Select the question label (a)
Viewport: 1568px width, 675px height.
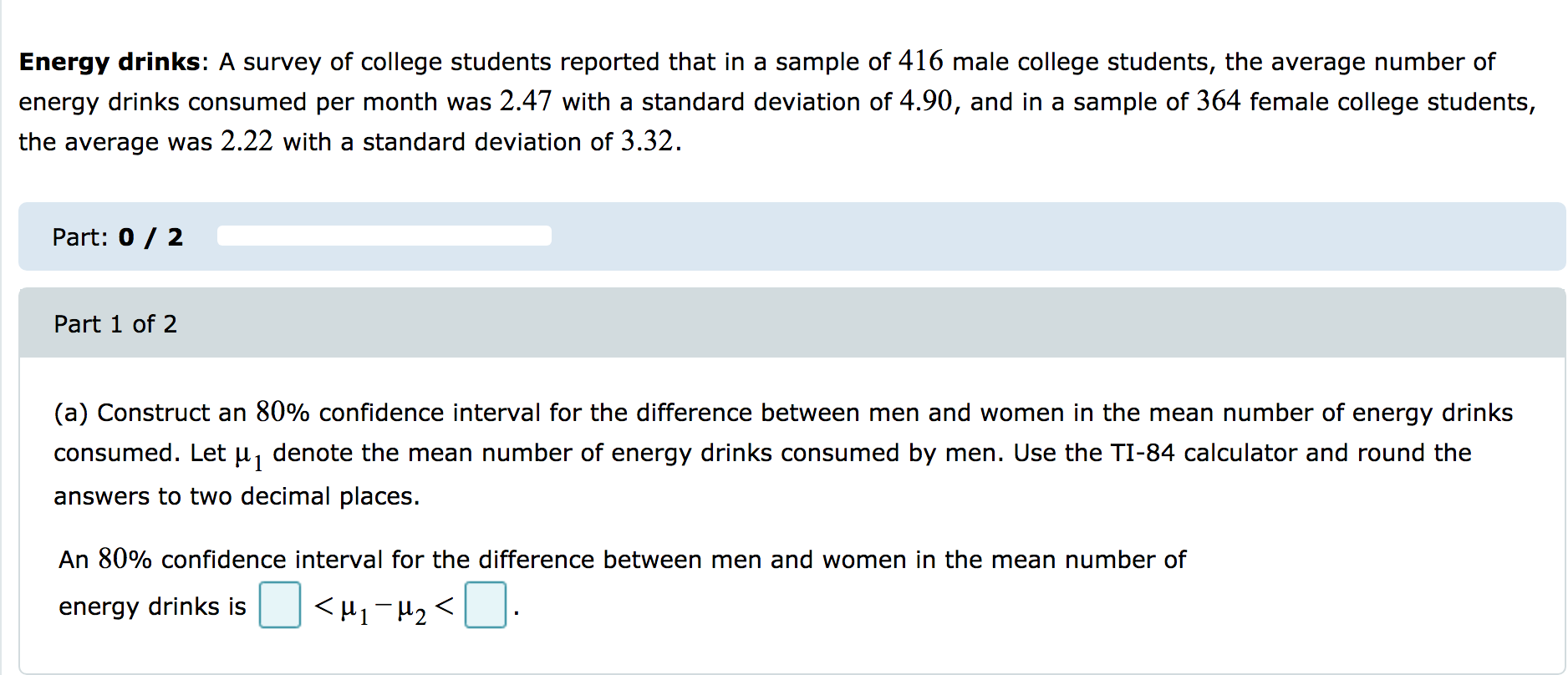[x=74, y=412]
